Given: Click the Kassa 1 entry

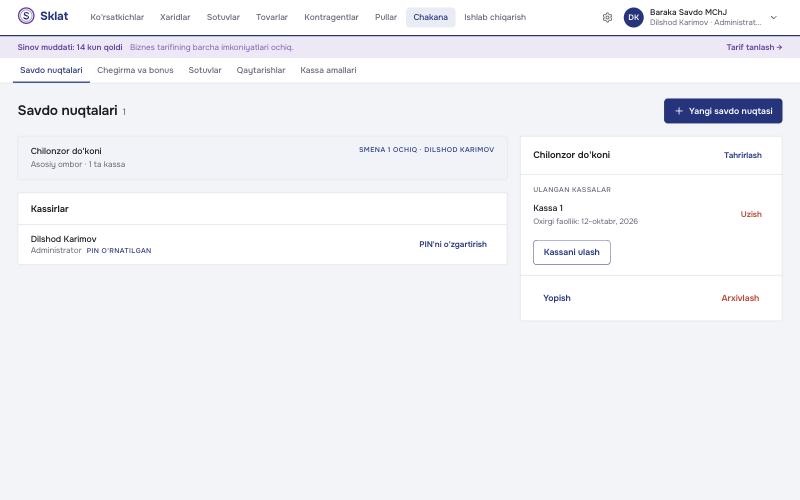Looking at the screenshot, I should click(548, 208).
